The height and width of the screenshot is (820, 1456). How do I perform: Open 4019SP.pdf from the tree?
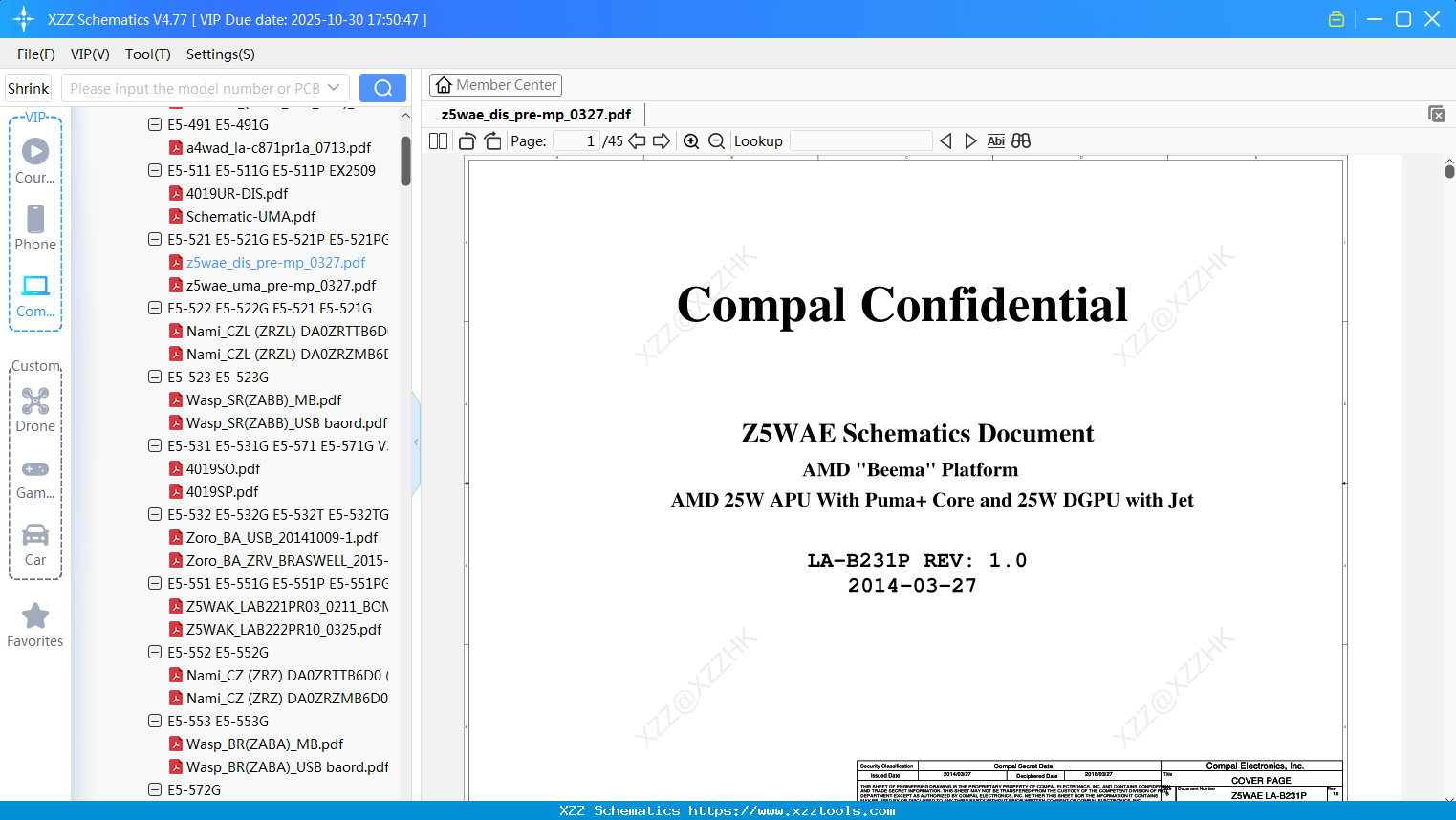[x=222, y=491]
